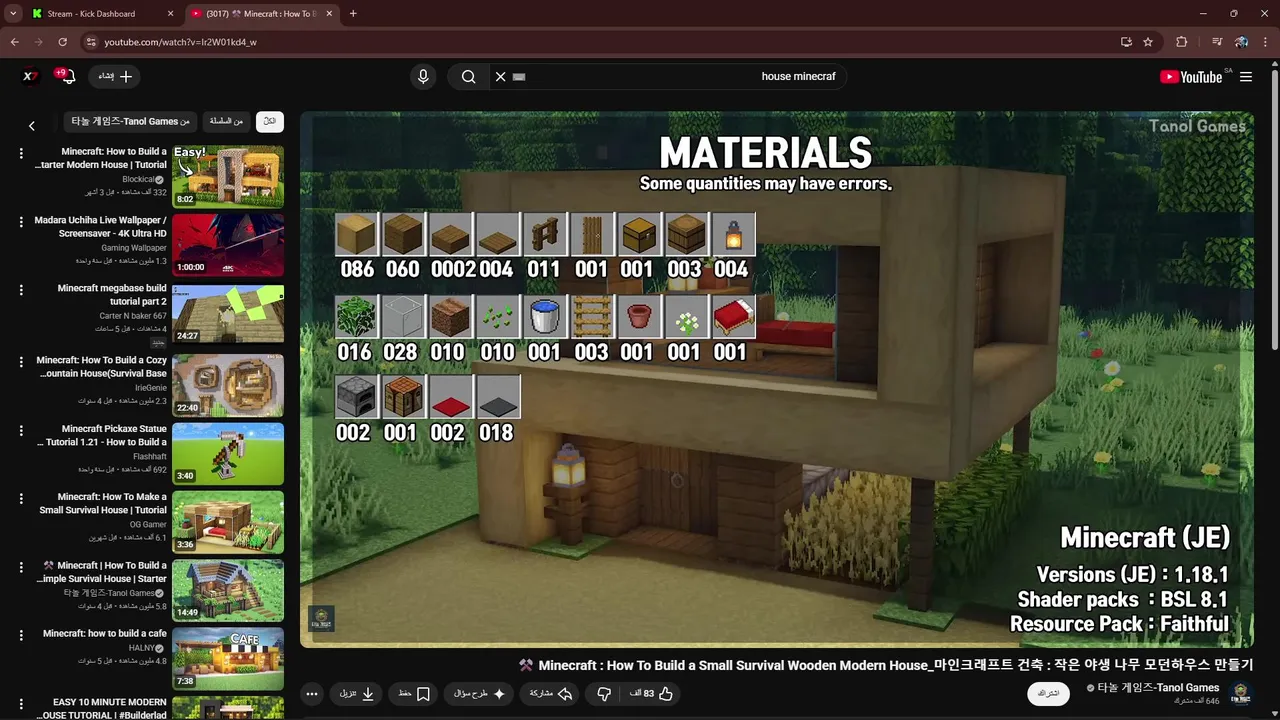Click the video player to toggle playback

pos(777,380)
